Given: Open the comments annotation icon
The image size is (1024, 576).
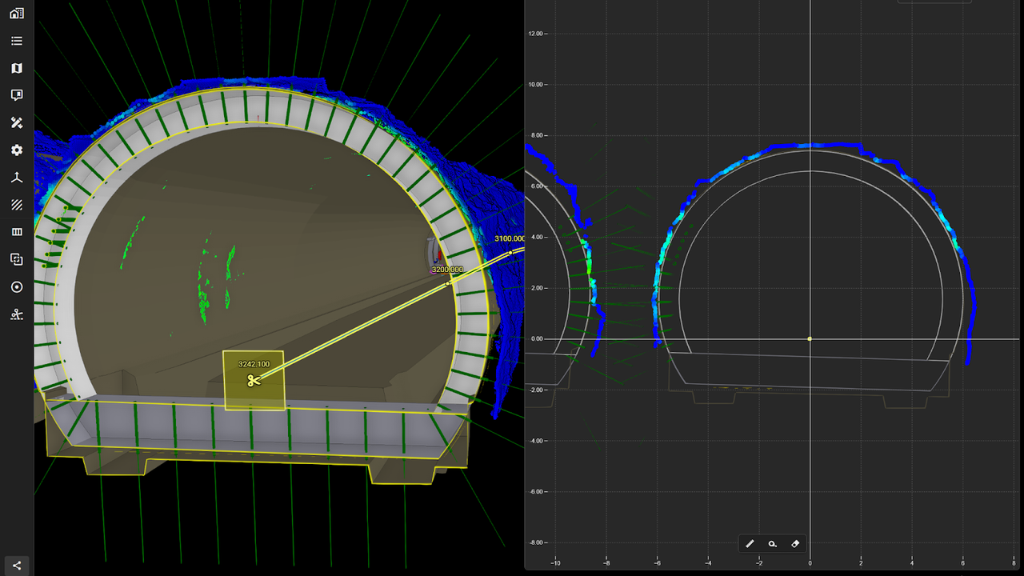Looking at the screenshot, I should [x=16, y=95].
